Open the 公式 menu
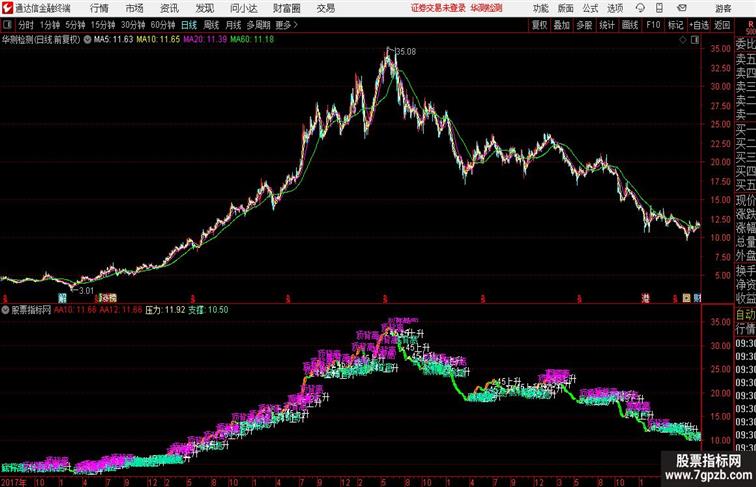The width and height of the screenshot is (756, 487). pyautogui.click(x=590, y=8)
